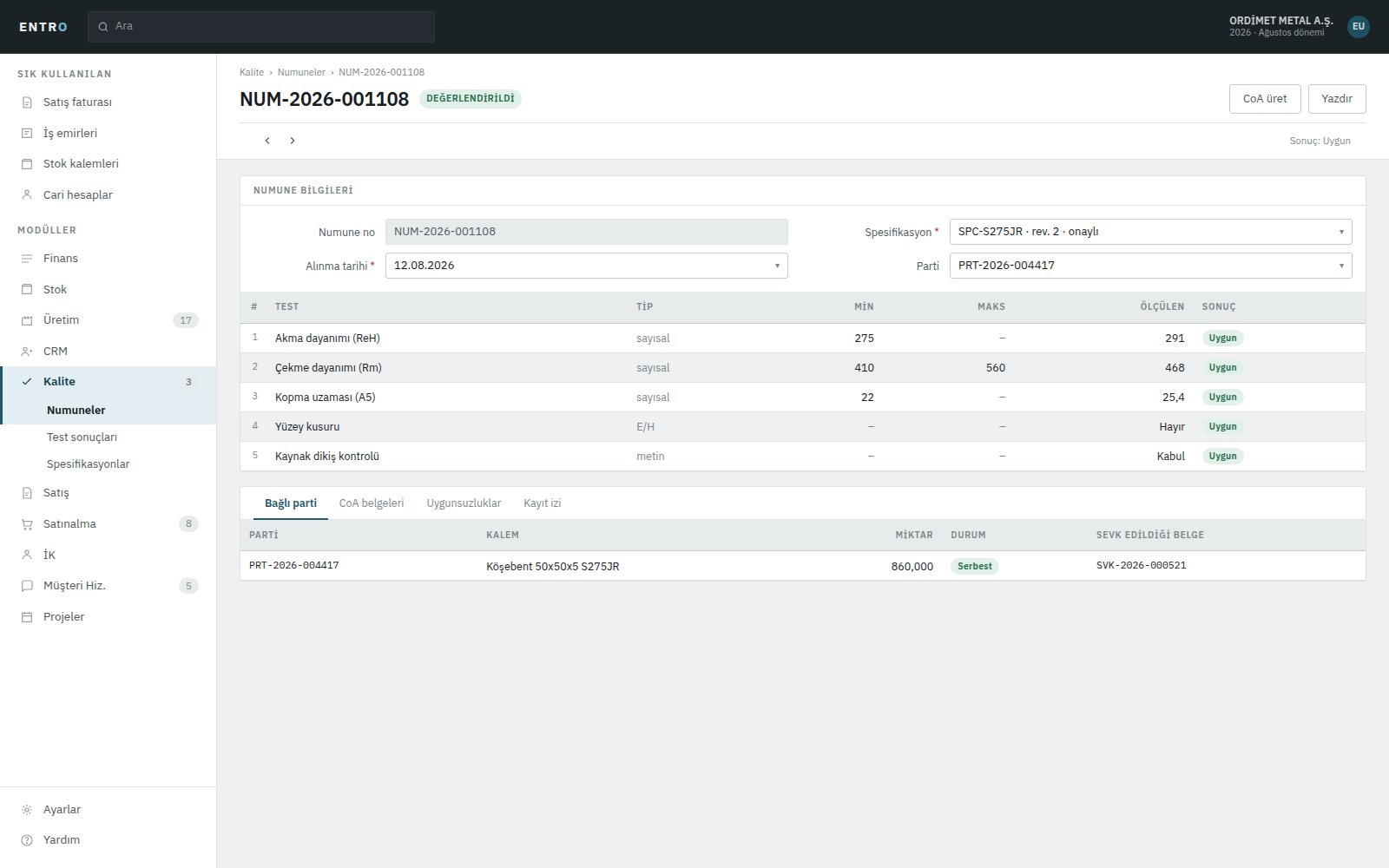Image resolution: width=1389 pixels, height=868 pixels.
Task: Open the Alınma tarihi date dropdown
Action: (586, 266)
